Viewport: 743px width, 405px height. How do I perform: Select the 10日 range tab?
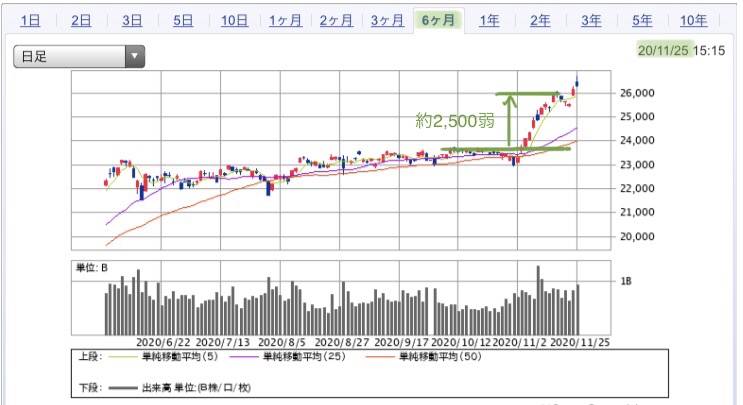tap(235, 20)
